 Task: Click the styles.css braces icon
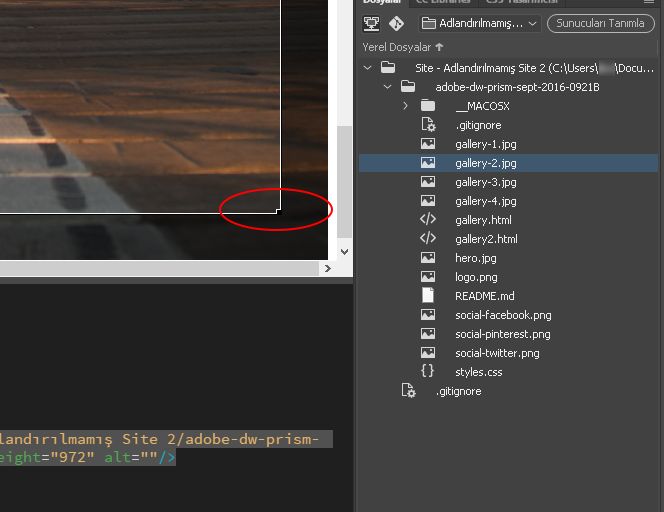(x=428, y=371)
